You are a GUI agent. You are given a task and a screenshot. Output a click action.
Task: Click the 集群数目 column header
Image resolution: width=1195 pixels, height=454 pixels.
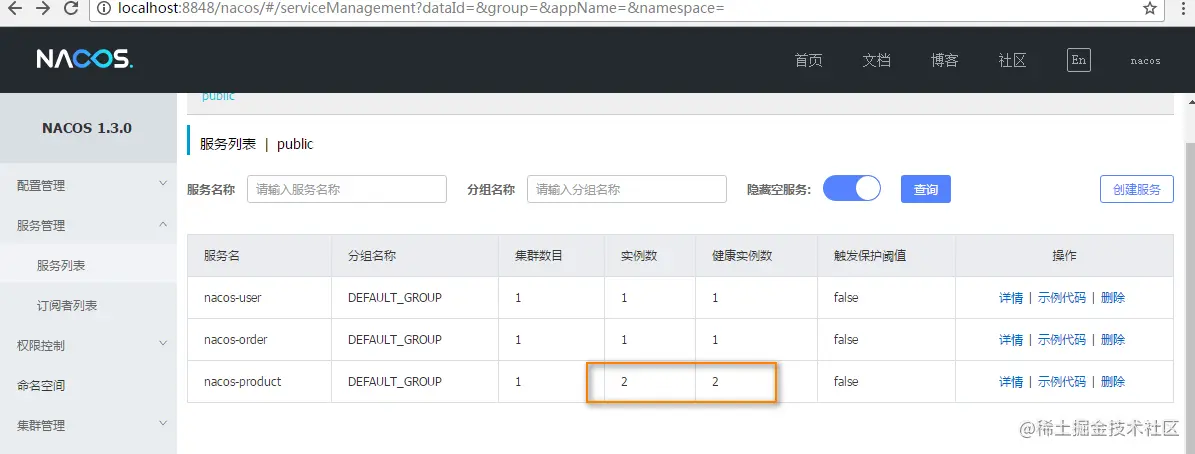[552, 256]
